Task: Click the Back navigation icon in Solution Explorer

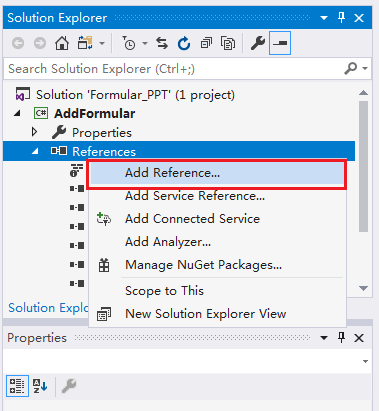Action: click(x=18, y=43)
